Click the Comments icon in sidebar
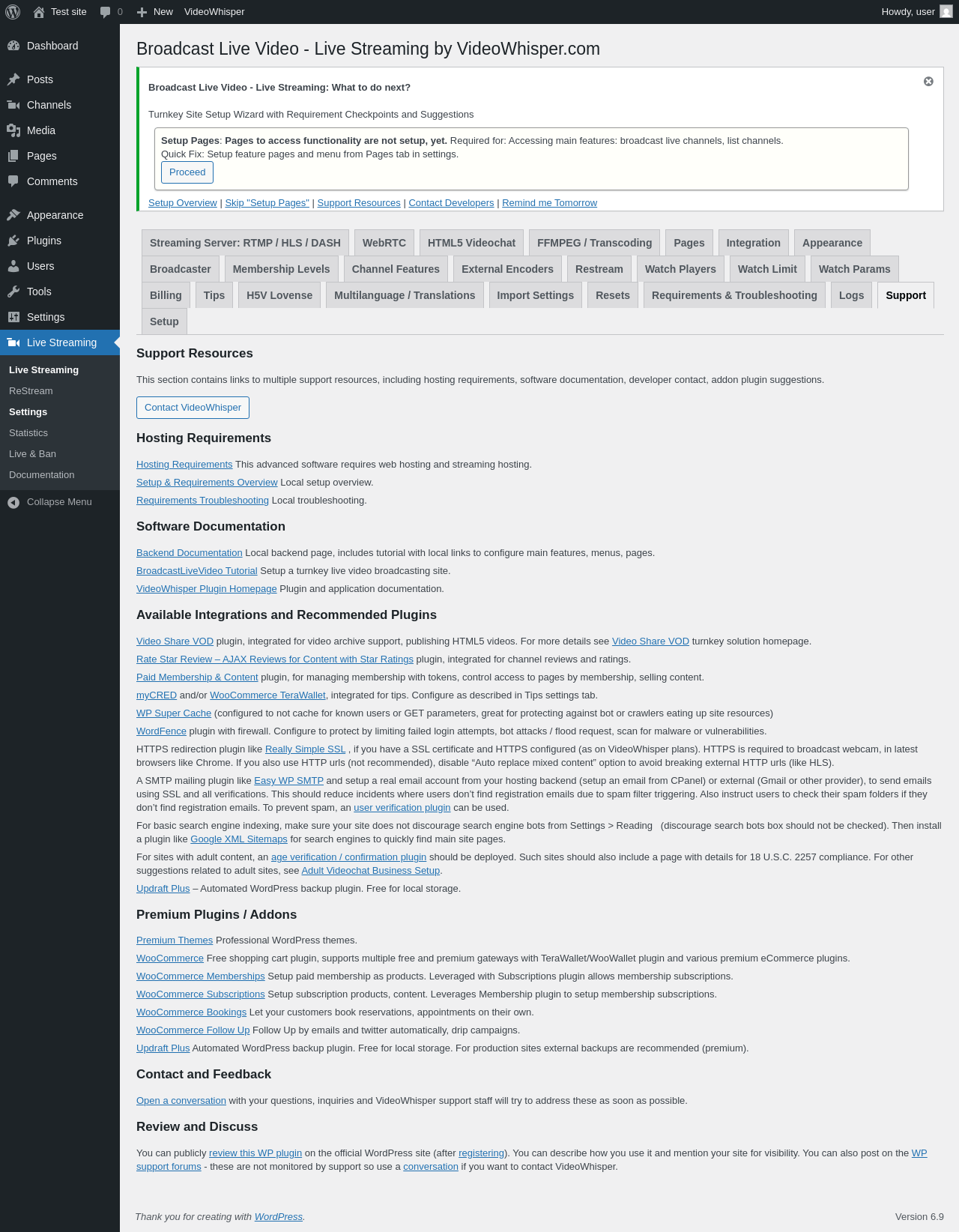 pos(13,181)
